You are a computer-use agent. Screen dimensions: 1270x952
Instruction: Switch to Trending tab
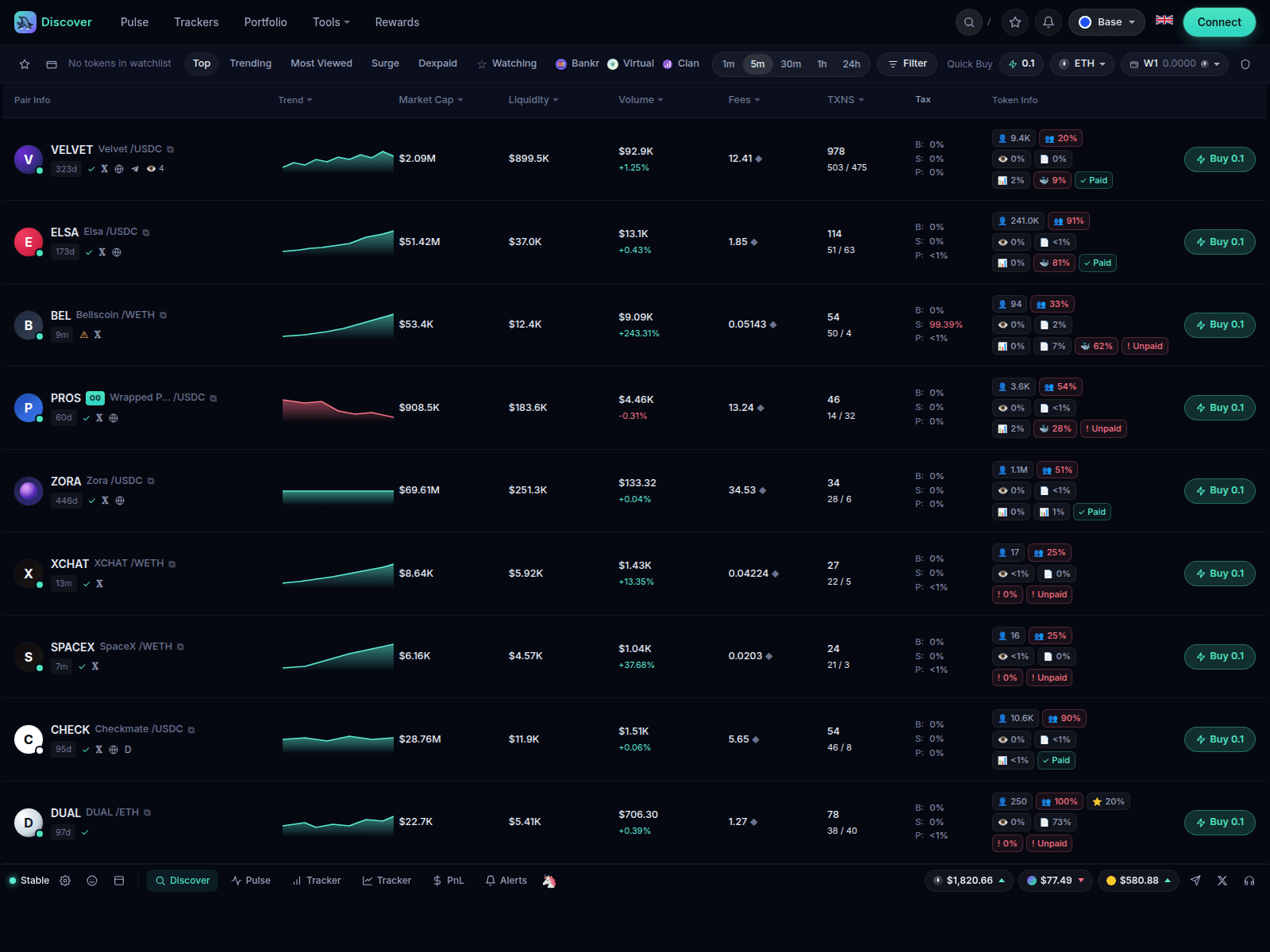pyautogui.click(x=251, y=63)
